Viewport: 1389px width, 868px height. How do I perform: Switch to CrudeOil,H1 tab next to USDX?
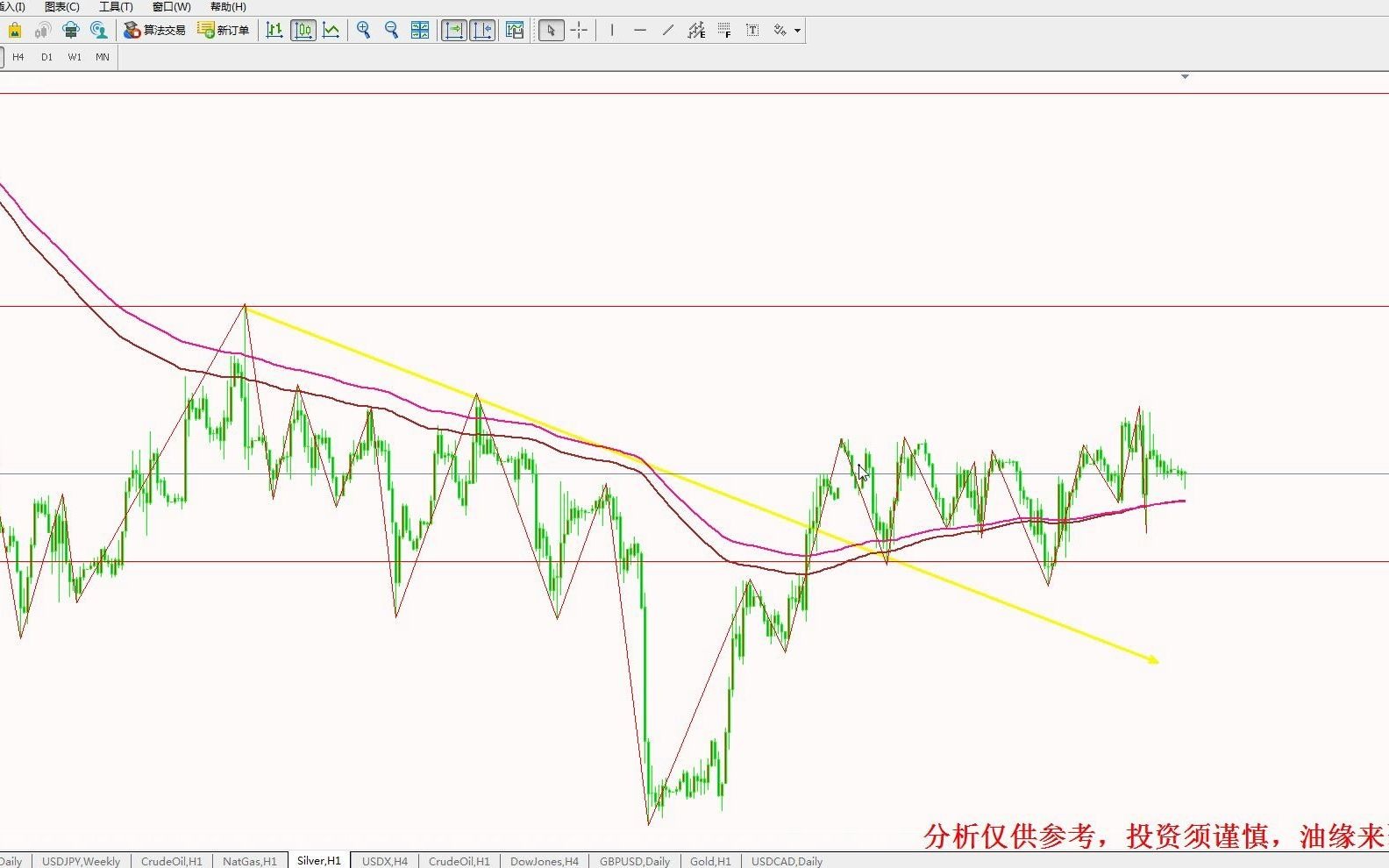(x=459, y=861)
